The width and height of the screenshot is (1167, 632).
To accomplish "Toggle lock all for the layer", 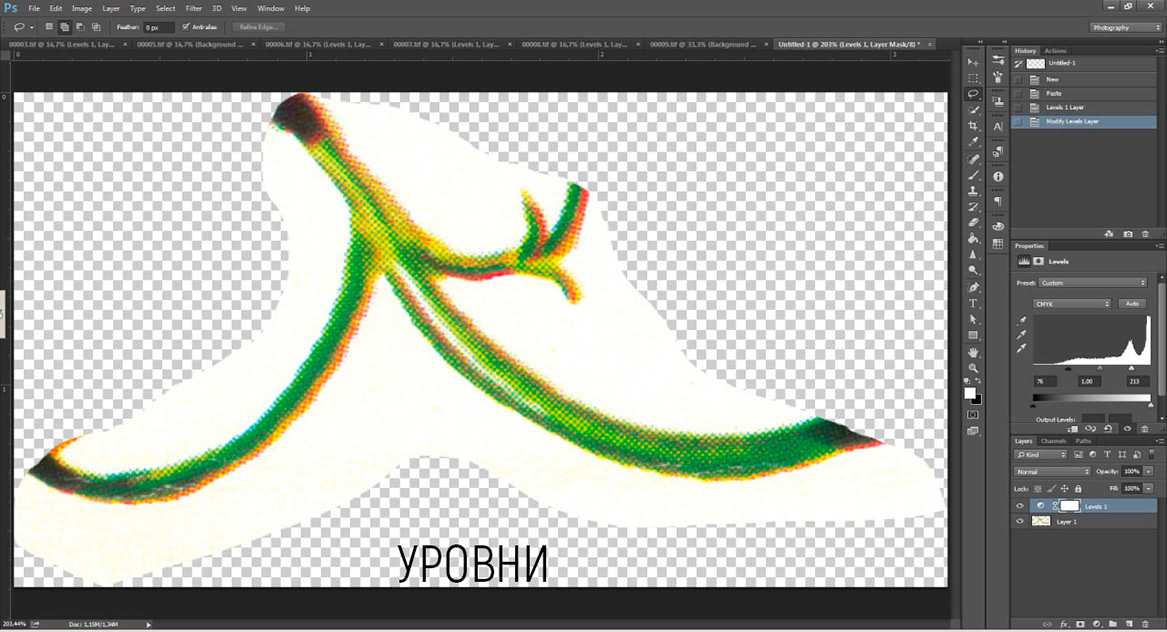I will point(1078,489).
